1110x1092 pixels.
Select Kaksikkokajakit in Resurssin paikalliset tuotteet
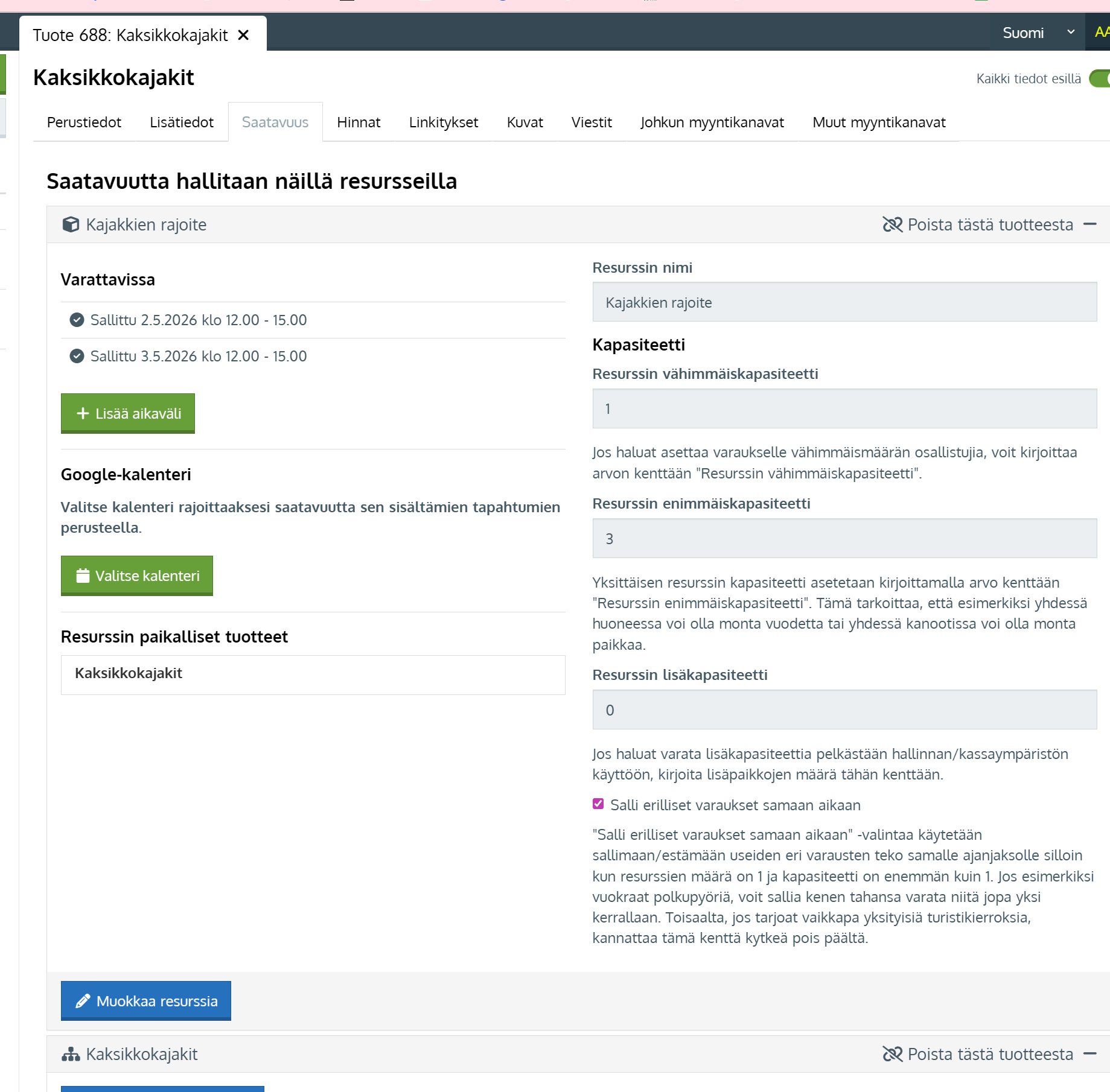click(313, 675)
